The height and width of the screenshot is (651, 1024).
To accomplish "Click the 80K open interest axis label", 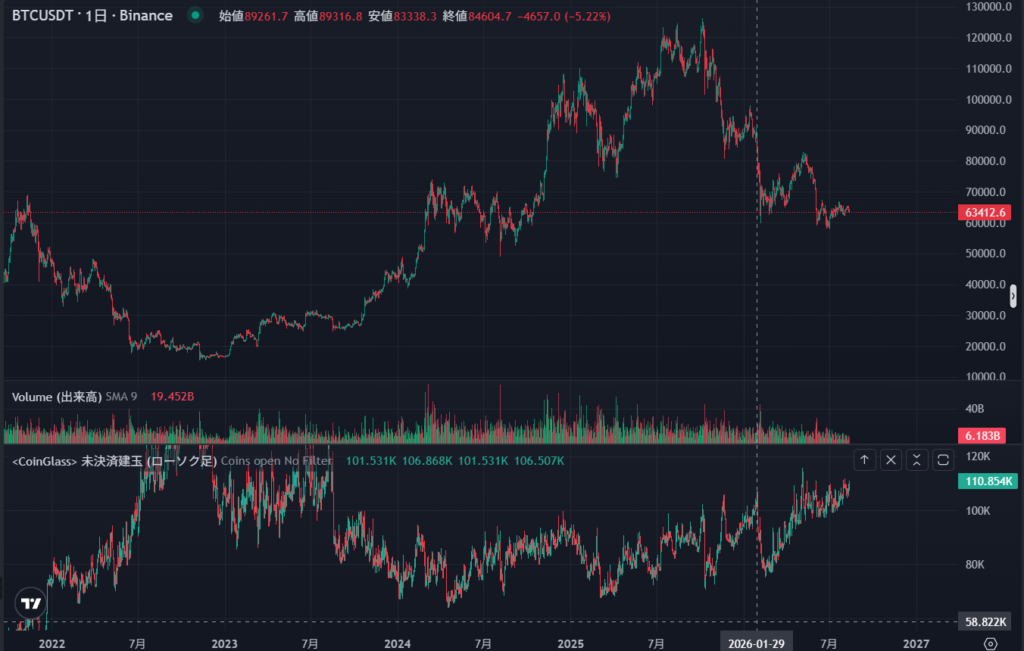I will pos(975,565).
